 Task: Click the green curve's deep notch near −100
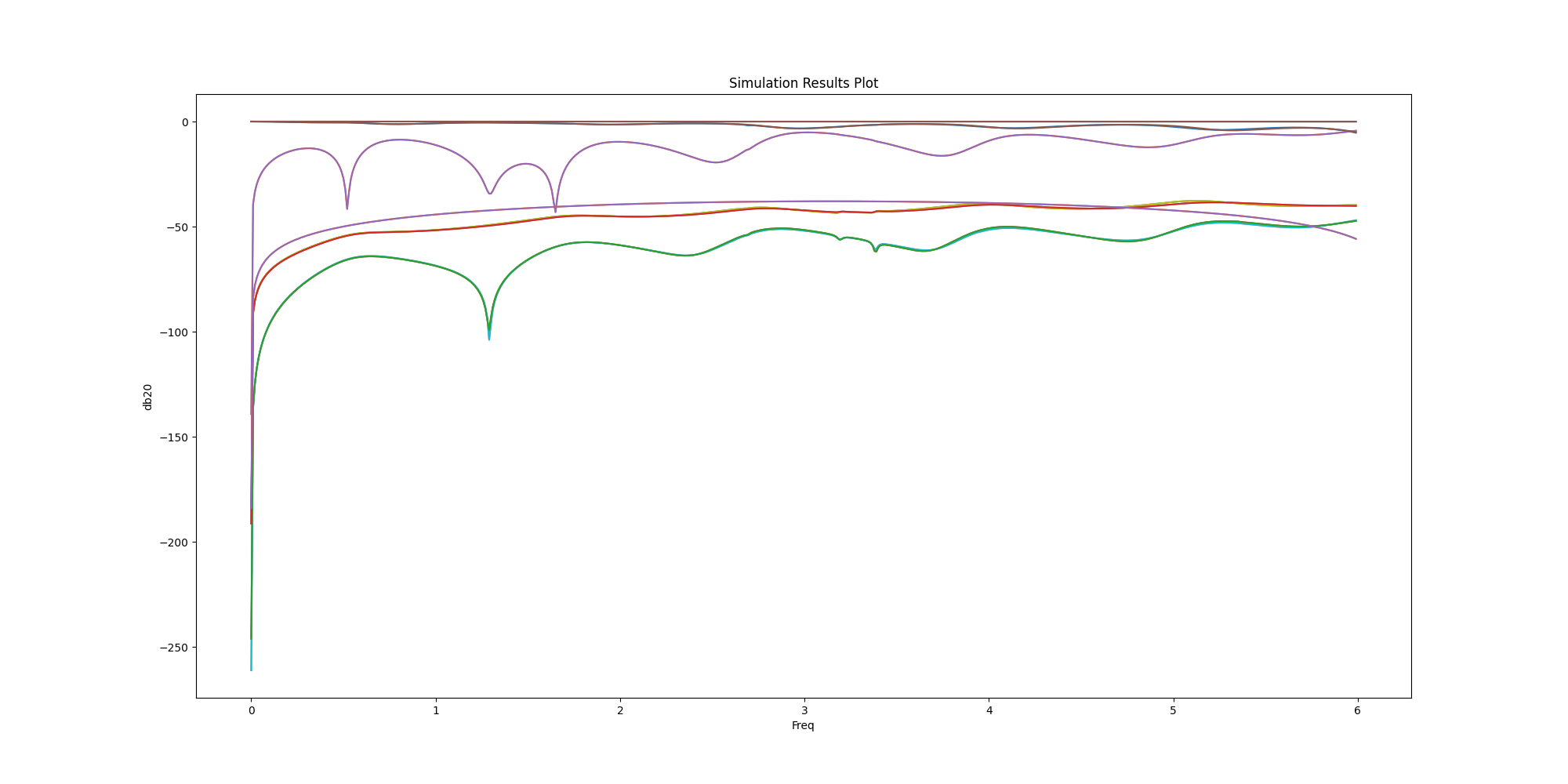click(489, 331)
